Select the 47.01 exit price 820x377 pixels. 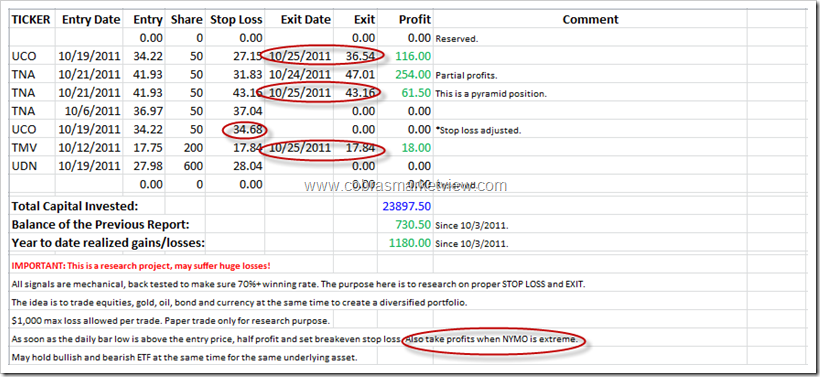click(x=359, y=74)
